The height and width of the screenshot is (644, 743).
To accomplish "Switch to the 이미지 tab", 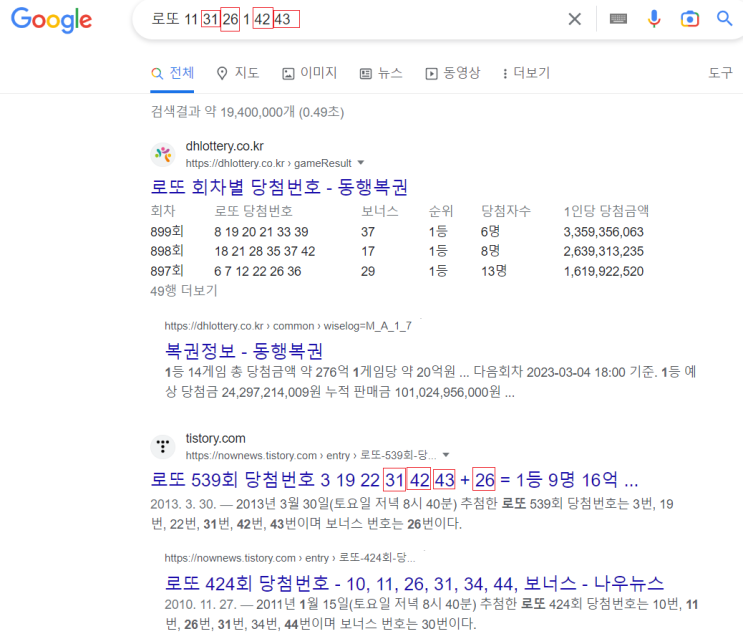I will point(309,73).
